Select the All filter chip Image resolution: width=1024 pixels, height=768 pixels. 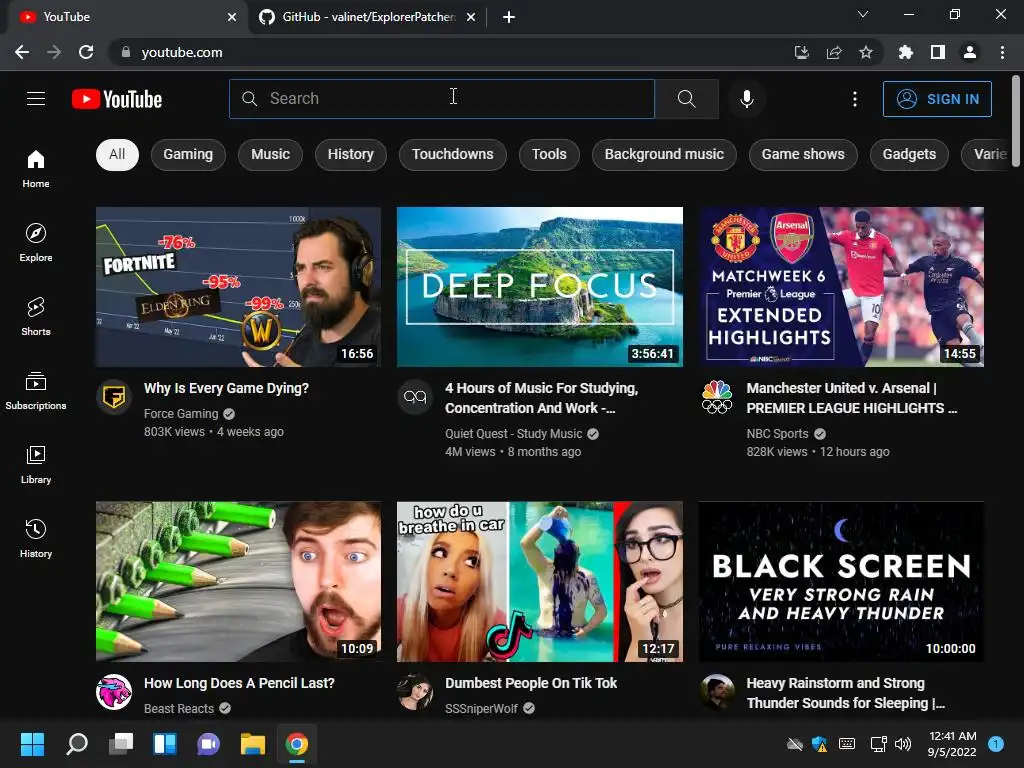coord(117,155)
